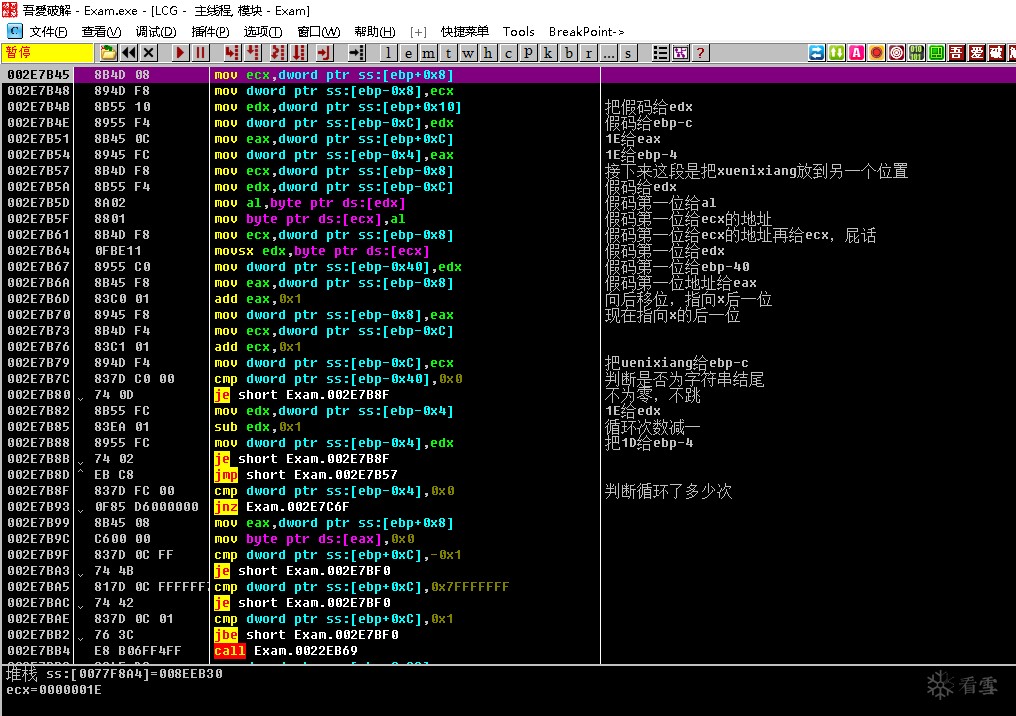Select the call Exam.0022EB69 instruction
The height and width of the screenshot is (716, 1016).
286,651
